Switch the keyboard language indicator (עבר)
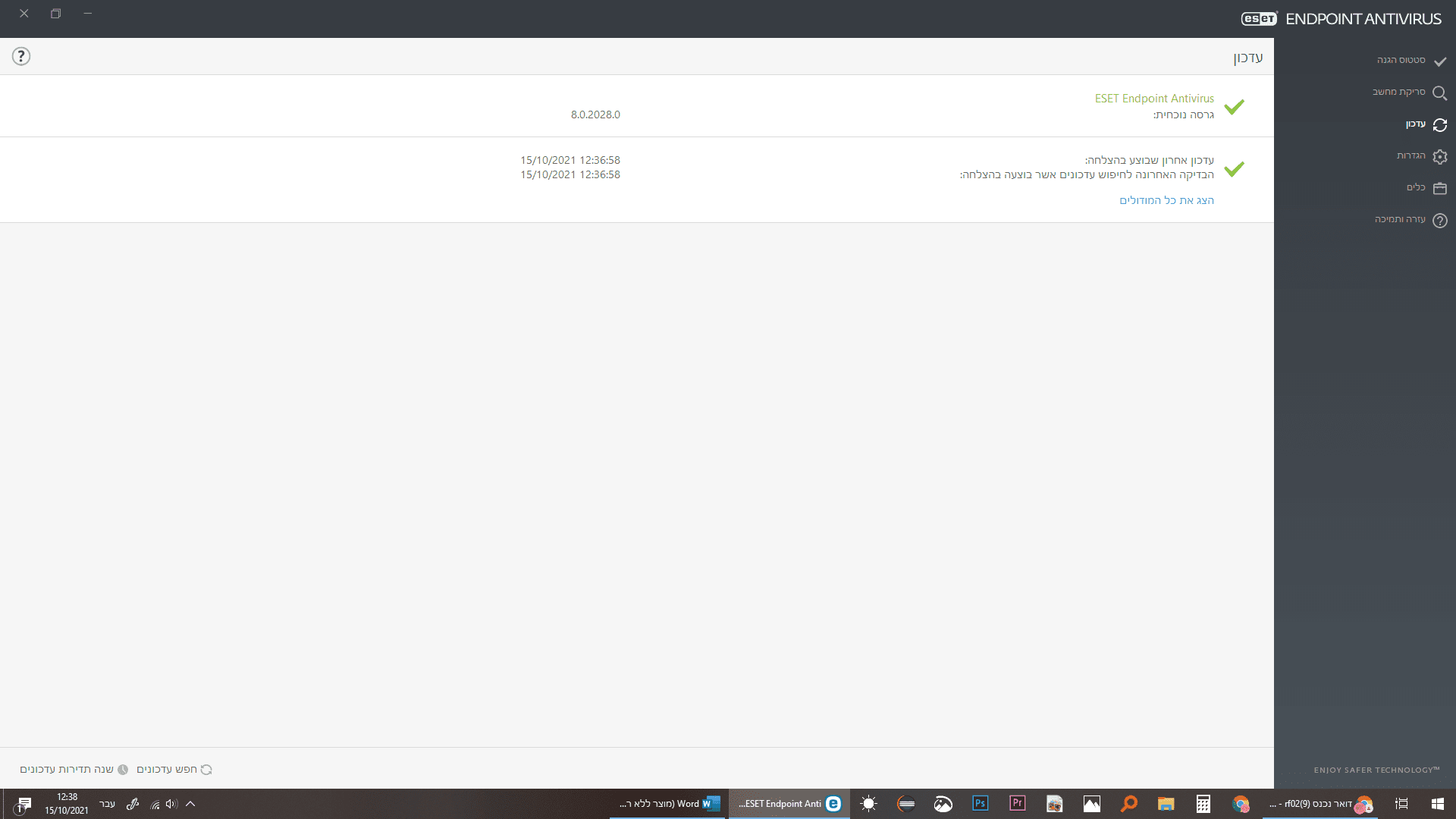This screenshot has width=1456, height=819. tap(108, 804)
